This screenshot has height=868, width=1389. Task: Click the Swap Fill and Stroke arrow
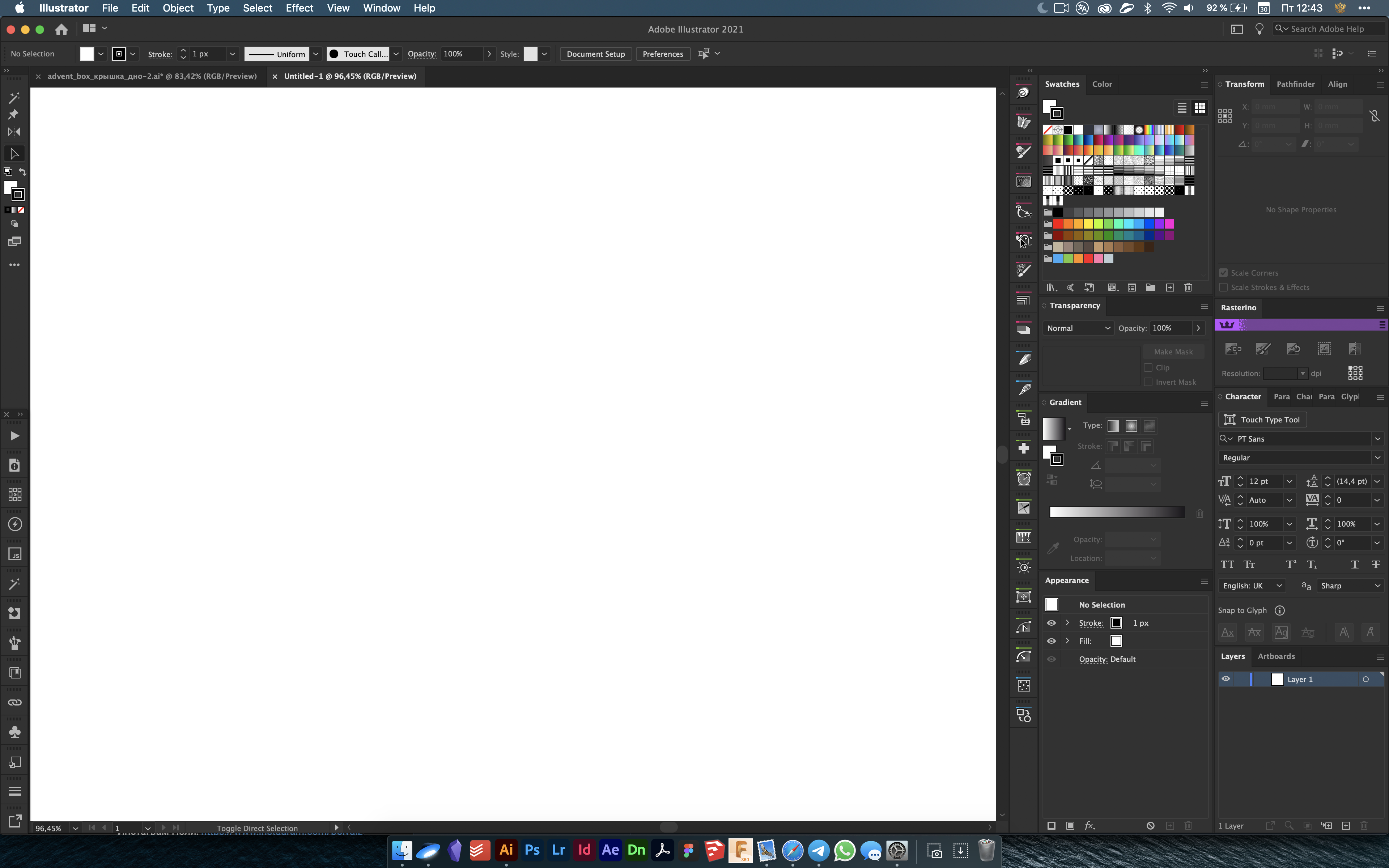point(22,172)
